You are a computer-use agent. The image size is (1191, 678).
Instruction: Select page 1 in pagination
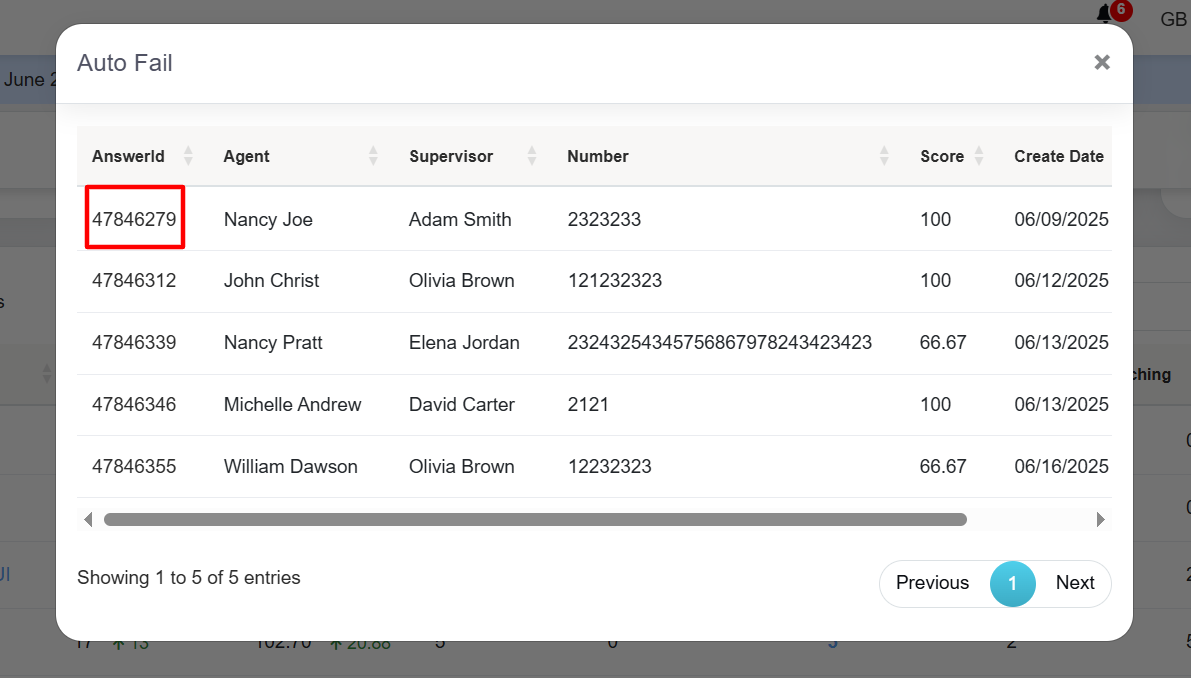1012,583
